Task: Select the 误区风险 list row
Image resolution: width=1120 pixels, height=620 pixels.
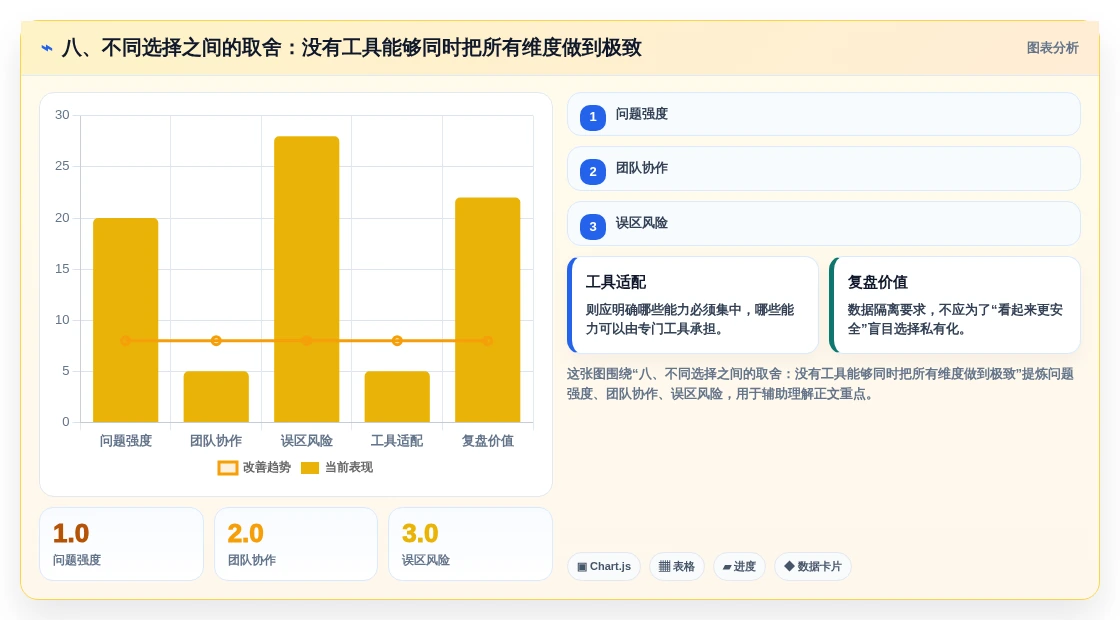Action: 824,224
